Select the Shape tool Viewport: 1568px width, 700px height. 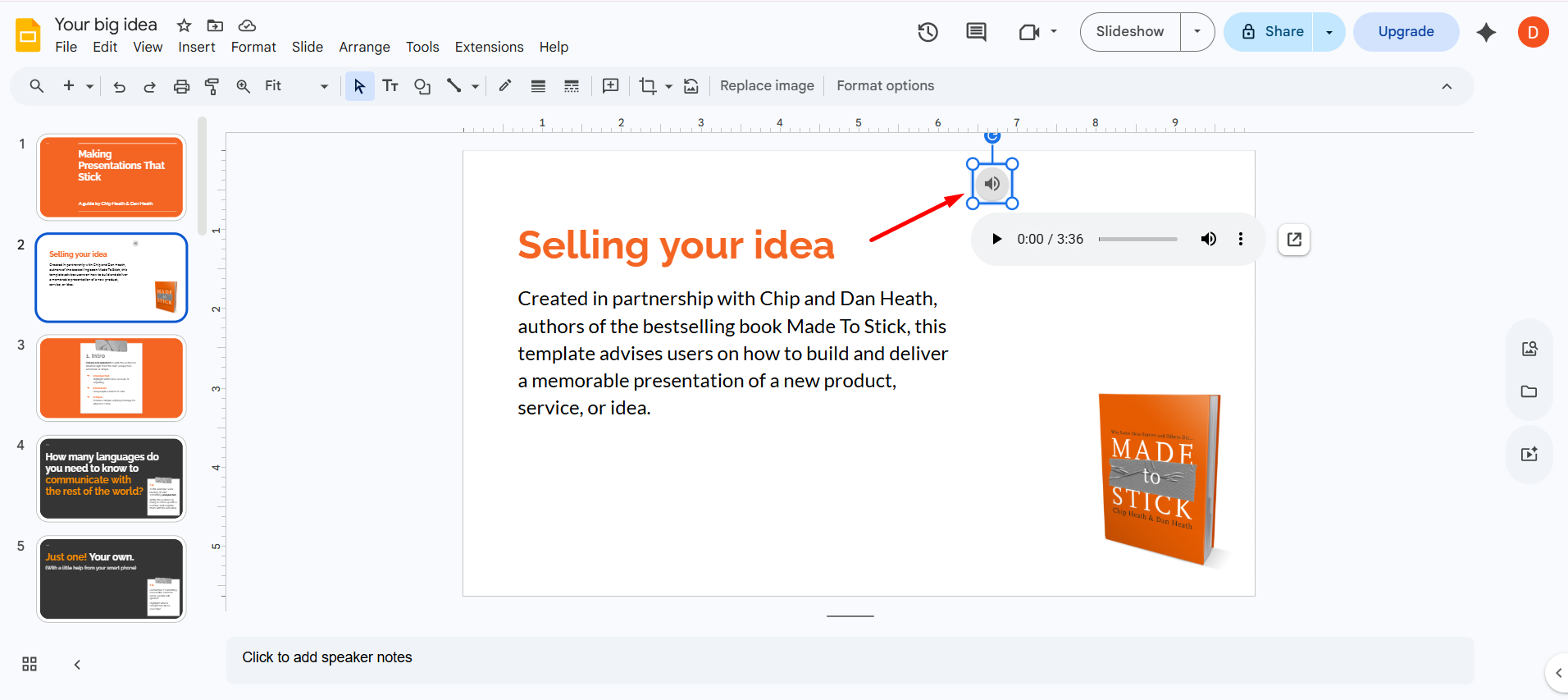coord(422,86)
